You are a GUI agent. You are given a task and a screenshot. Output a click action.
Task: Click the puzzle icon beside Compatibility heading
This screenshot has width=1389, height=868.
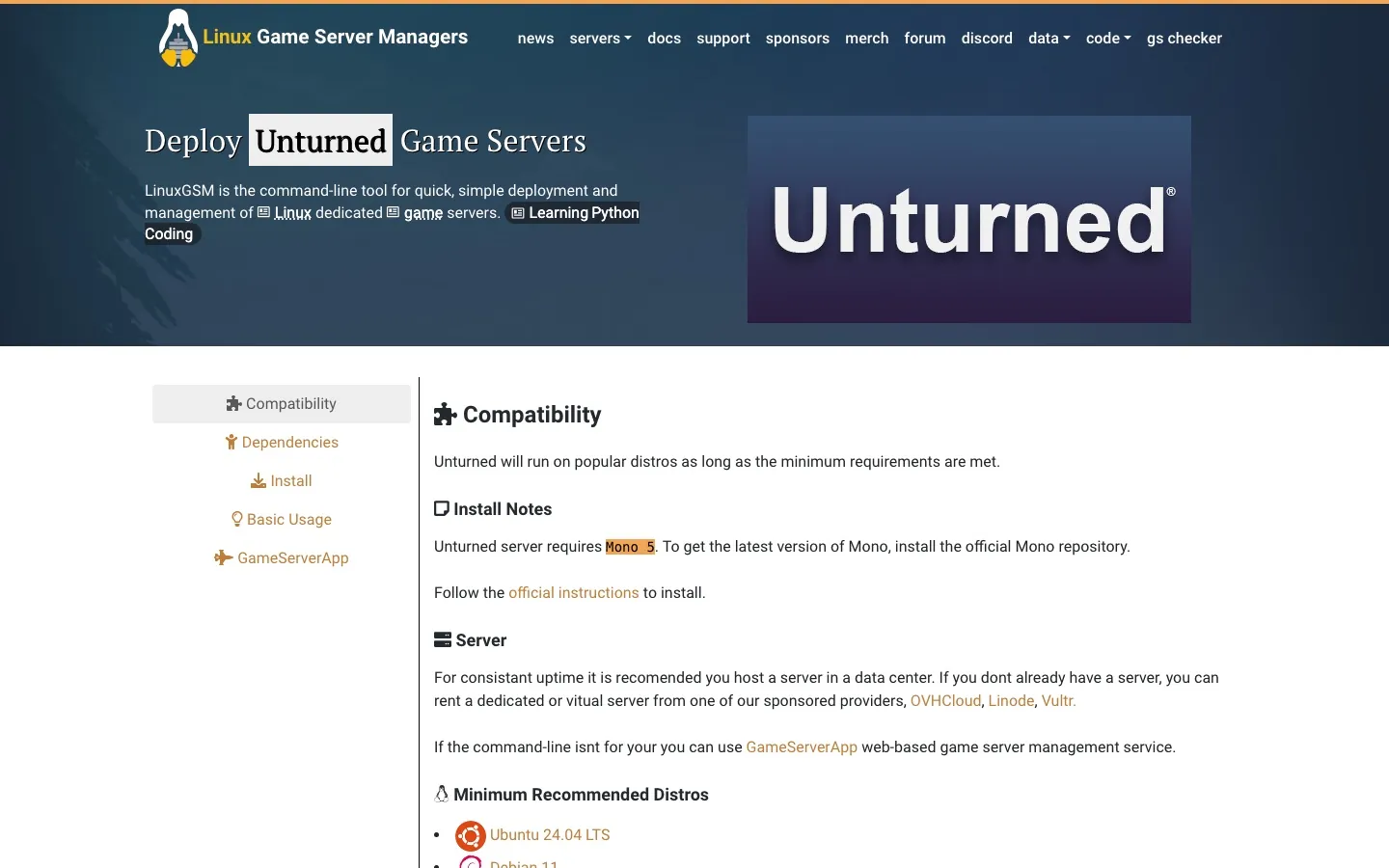tap(445, 415)
